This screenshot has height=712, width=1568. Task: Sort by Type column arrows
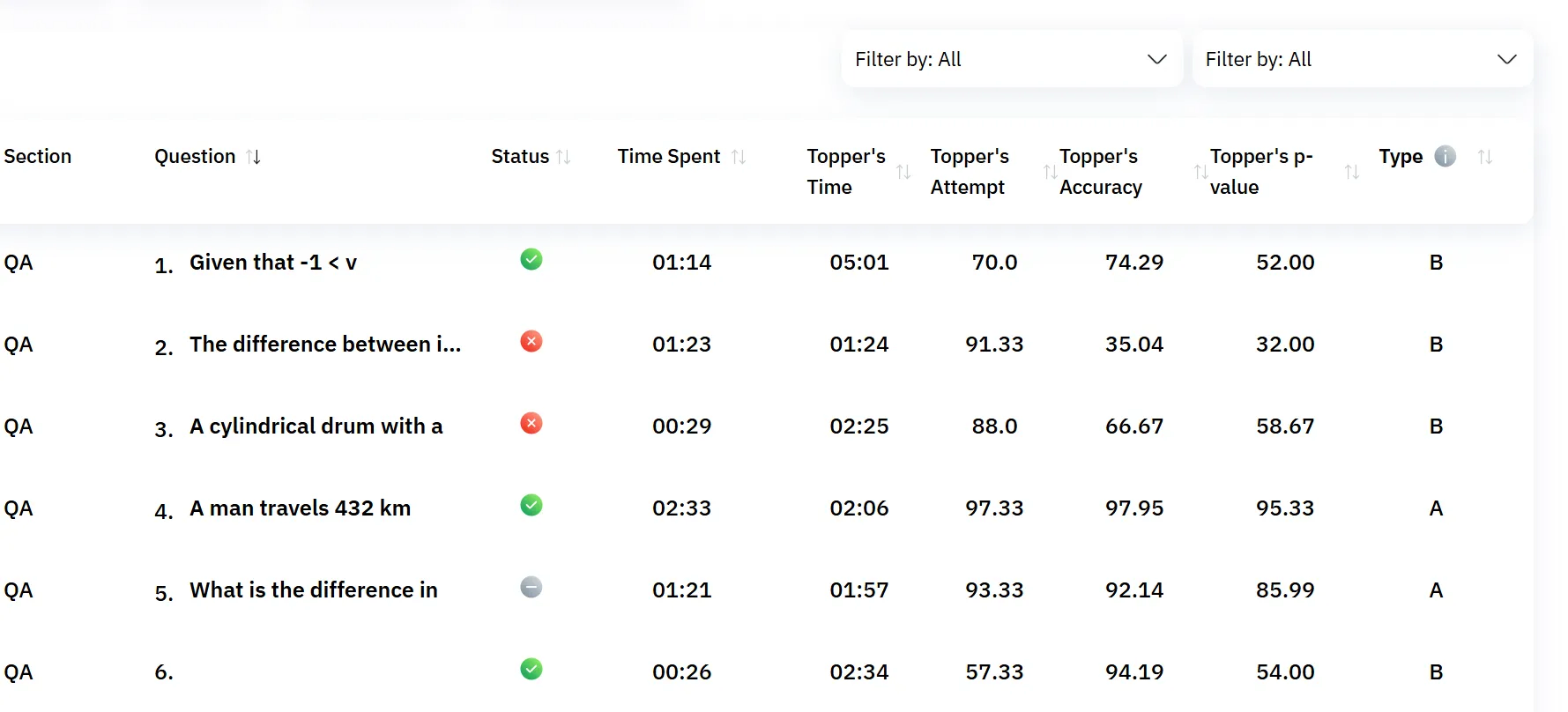[1485, 157]
